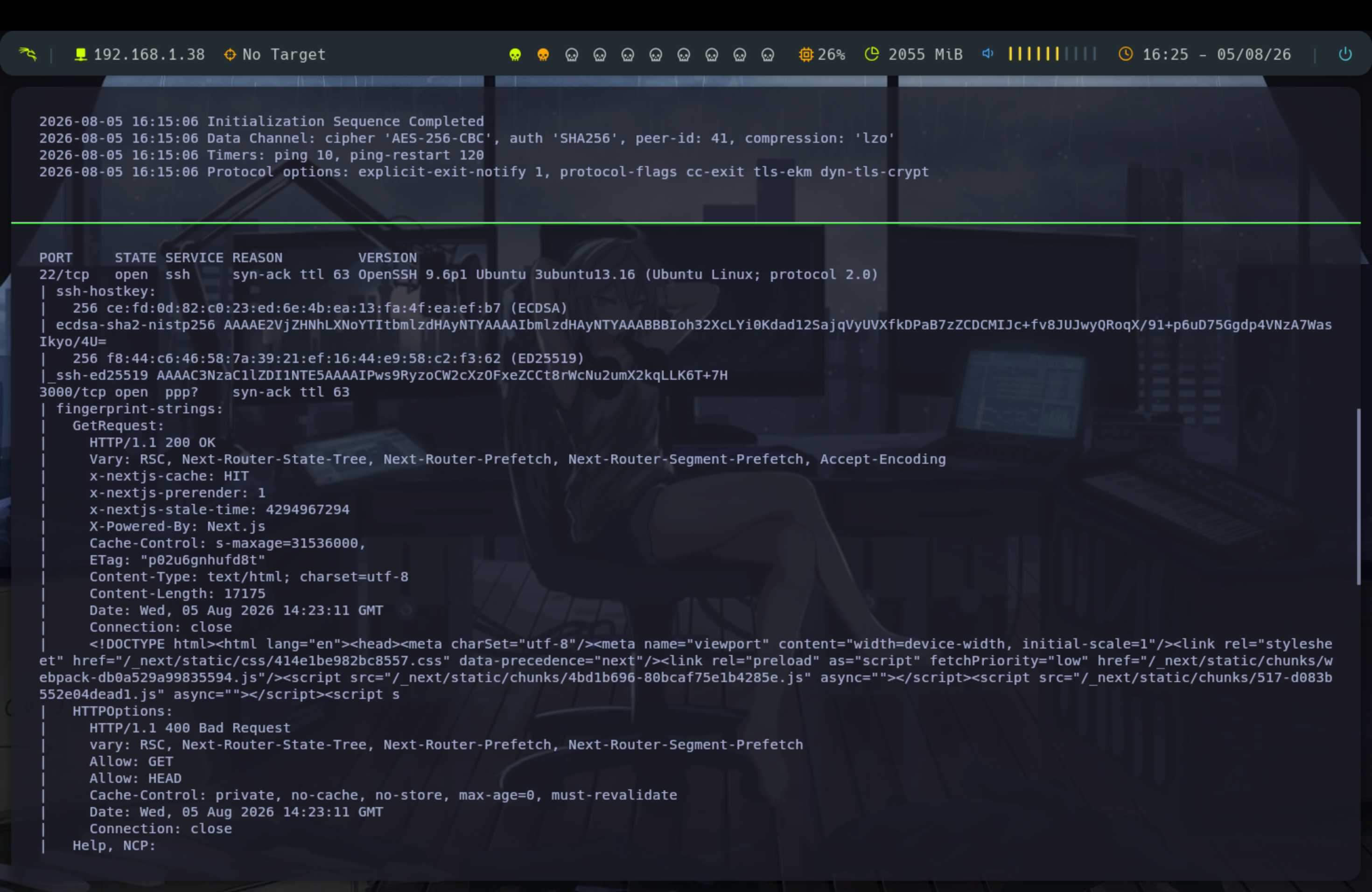Click the terminal scrollbar thumb
Viewport: 1372px width, 892px height.
pos(1358,497)
